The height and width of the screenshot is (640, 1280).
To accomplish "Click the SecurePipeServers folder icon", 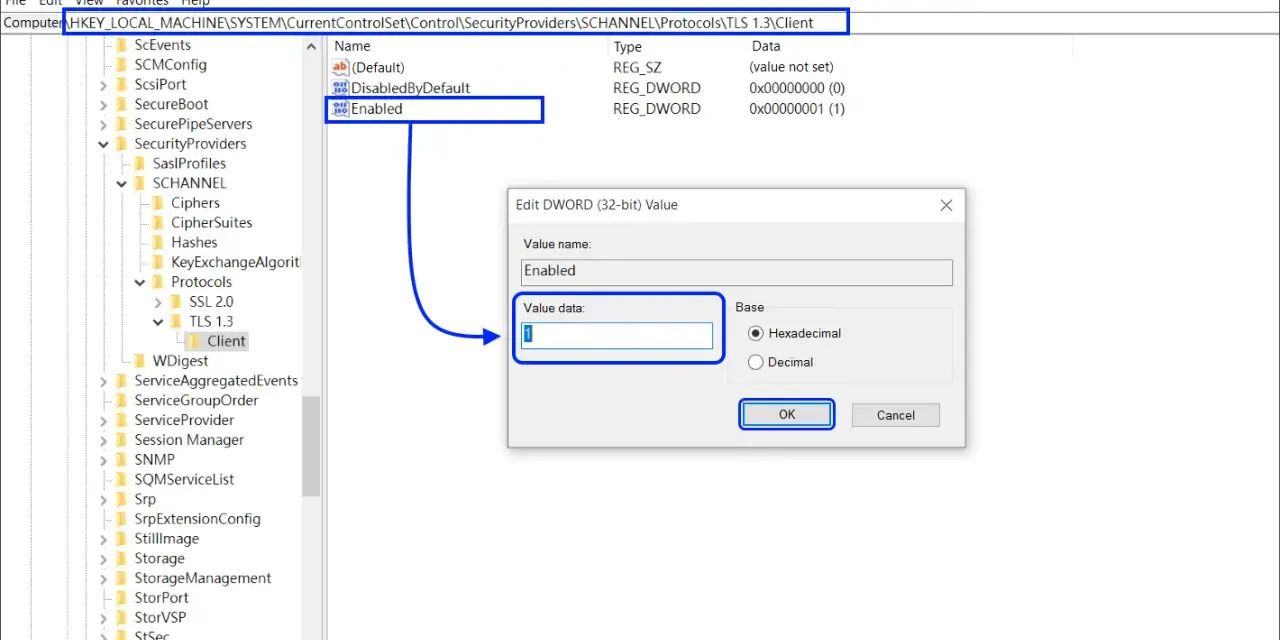I will point(122,124).
